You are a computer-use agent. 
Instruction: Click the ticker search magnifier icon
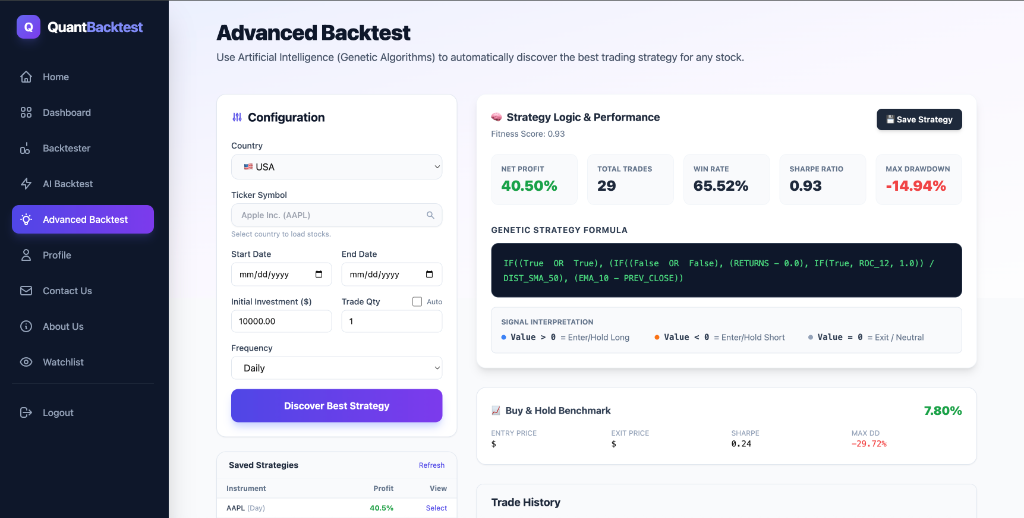[x=430, y=215]
